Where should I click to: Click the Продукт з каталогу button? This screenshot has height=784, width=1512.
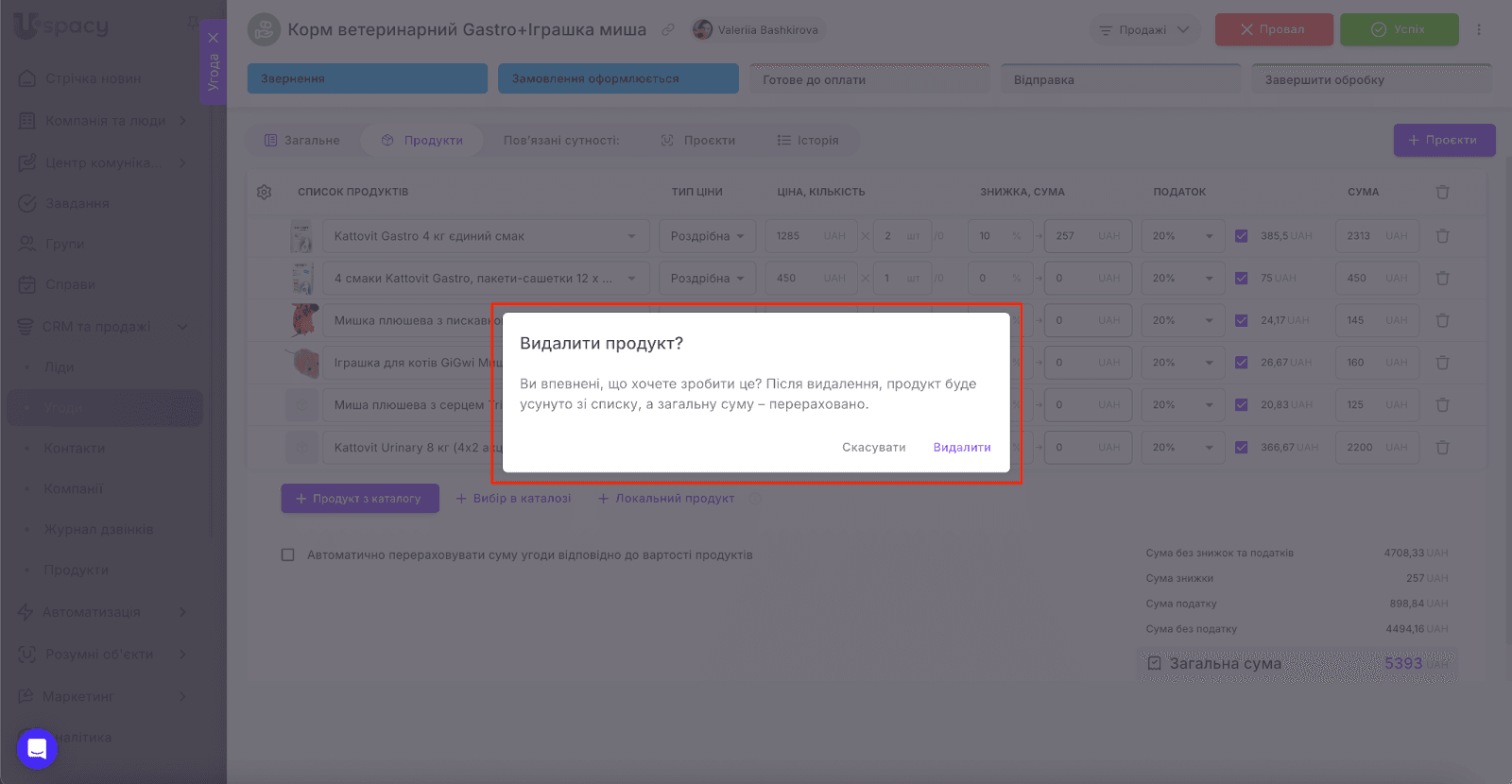coord(360,499)
